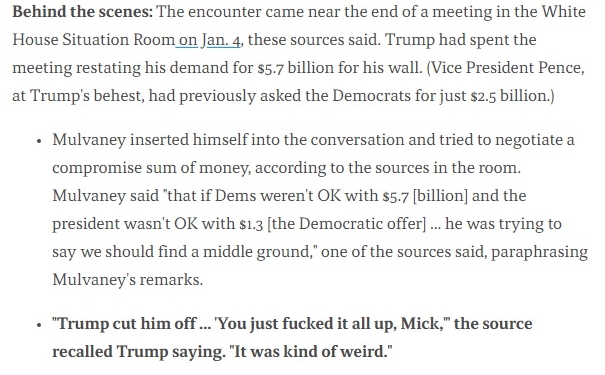Click the "$2.5 billion.)" amount text
605x375 pixels.
click(512, 96)
